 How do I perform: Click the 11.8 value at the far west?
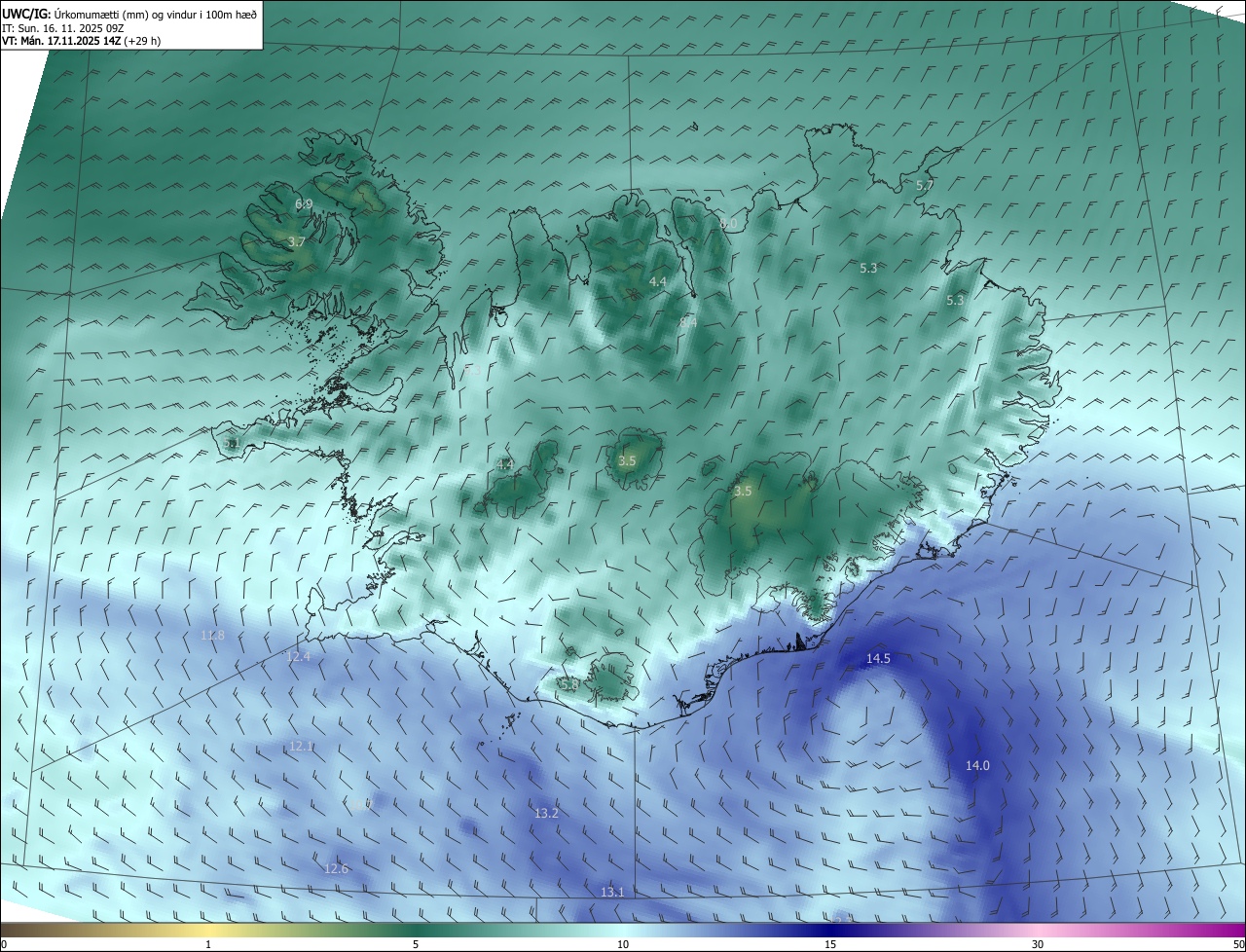212,636
